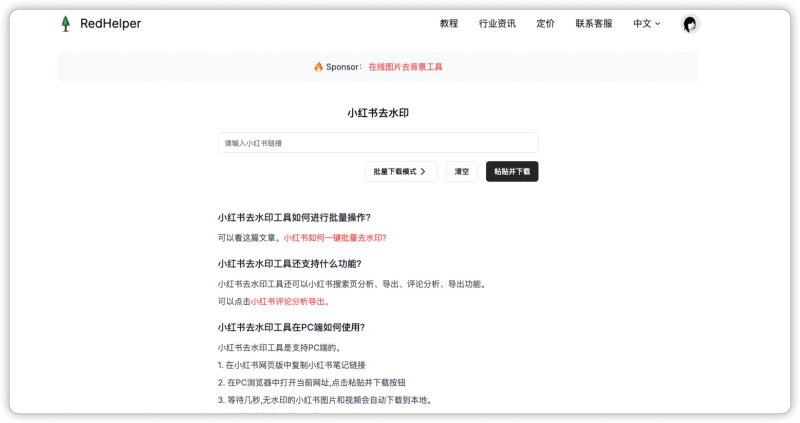Focus the 请输入小红书链接 input field
This screenshot has height=423, width=800.
(378, 143)
